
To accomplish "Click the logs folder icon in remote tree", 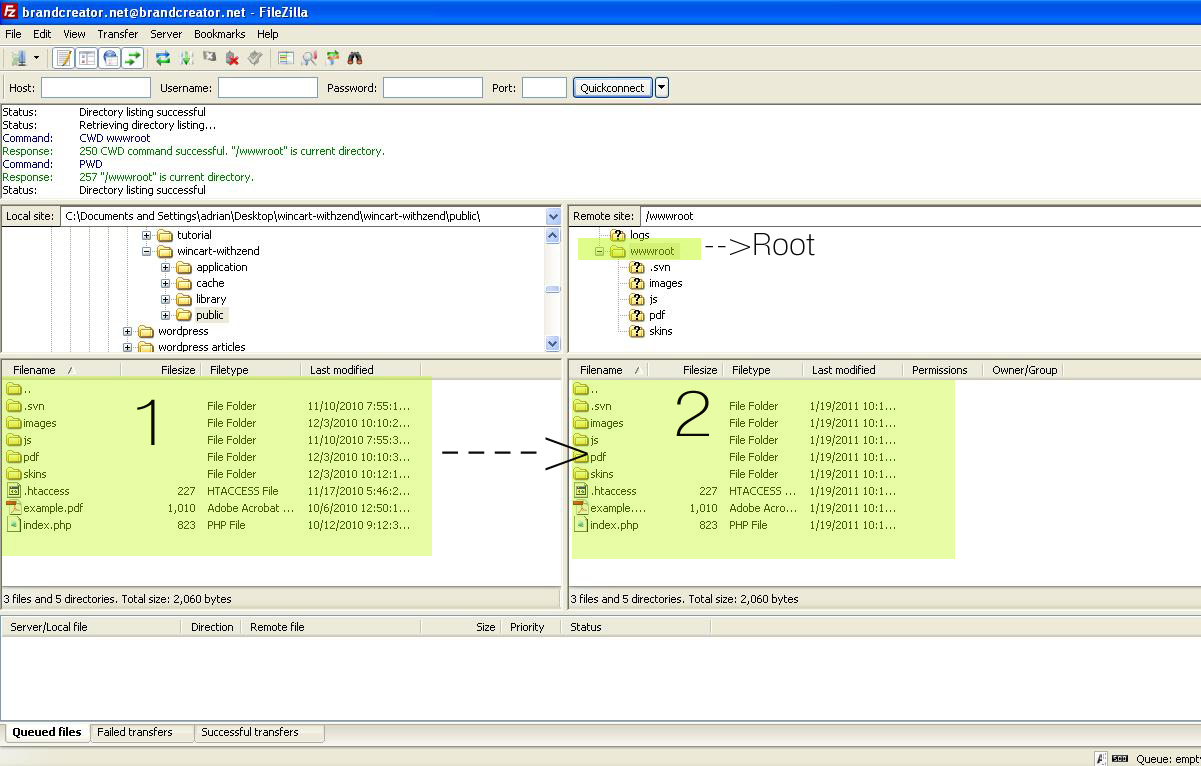I will [617, 235].
